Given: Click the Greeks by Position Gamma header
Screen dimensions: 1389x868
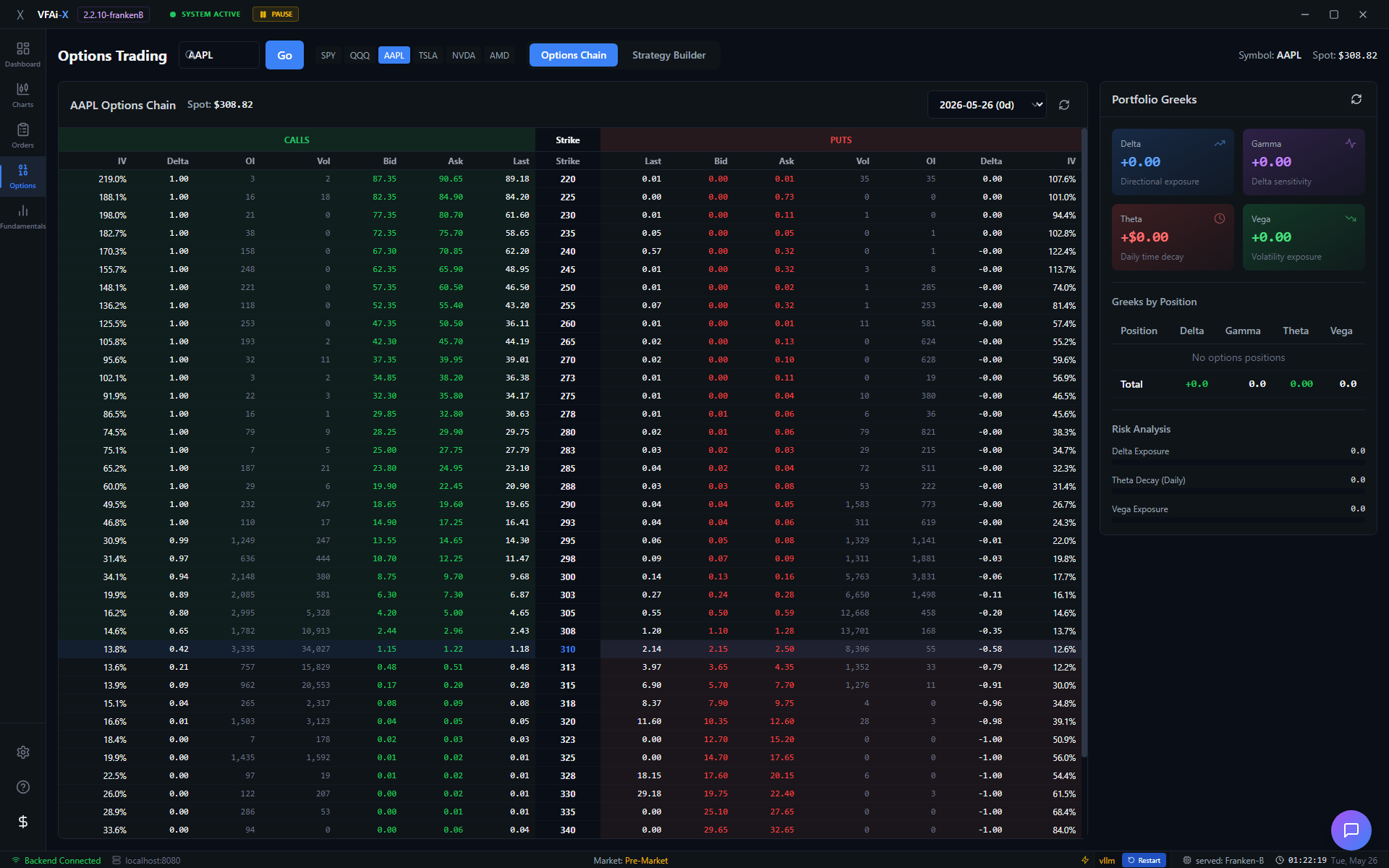Looking at the screenshot, I should (1243, 331).
